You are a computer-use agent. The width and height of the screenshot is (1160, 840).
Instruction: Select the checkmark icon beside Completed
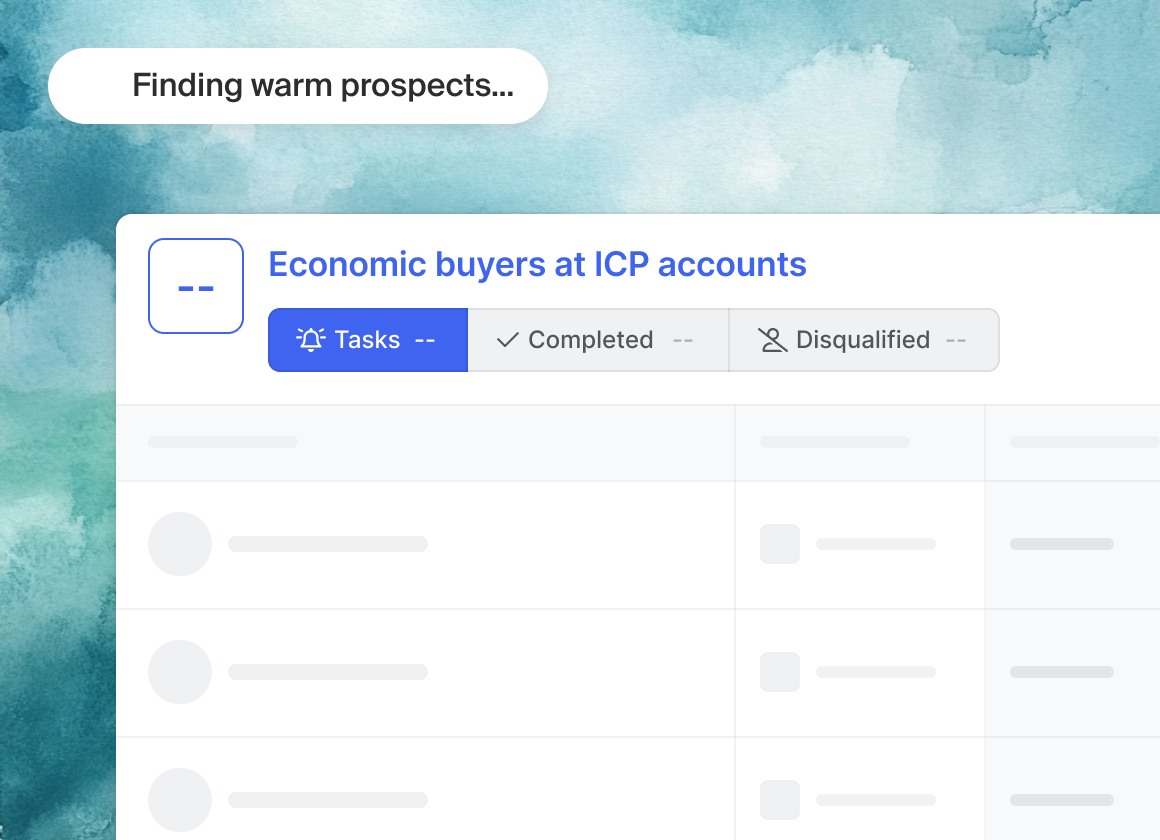(508, 340)
